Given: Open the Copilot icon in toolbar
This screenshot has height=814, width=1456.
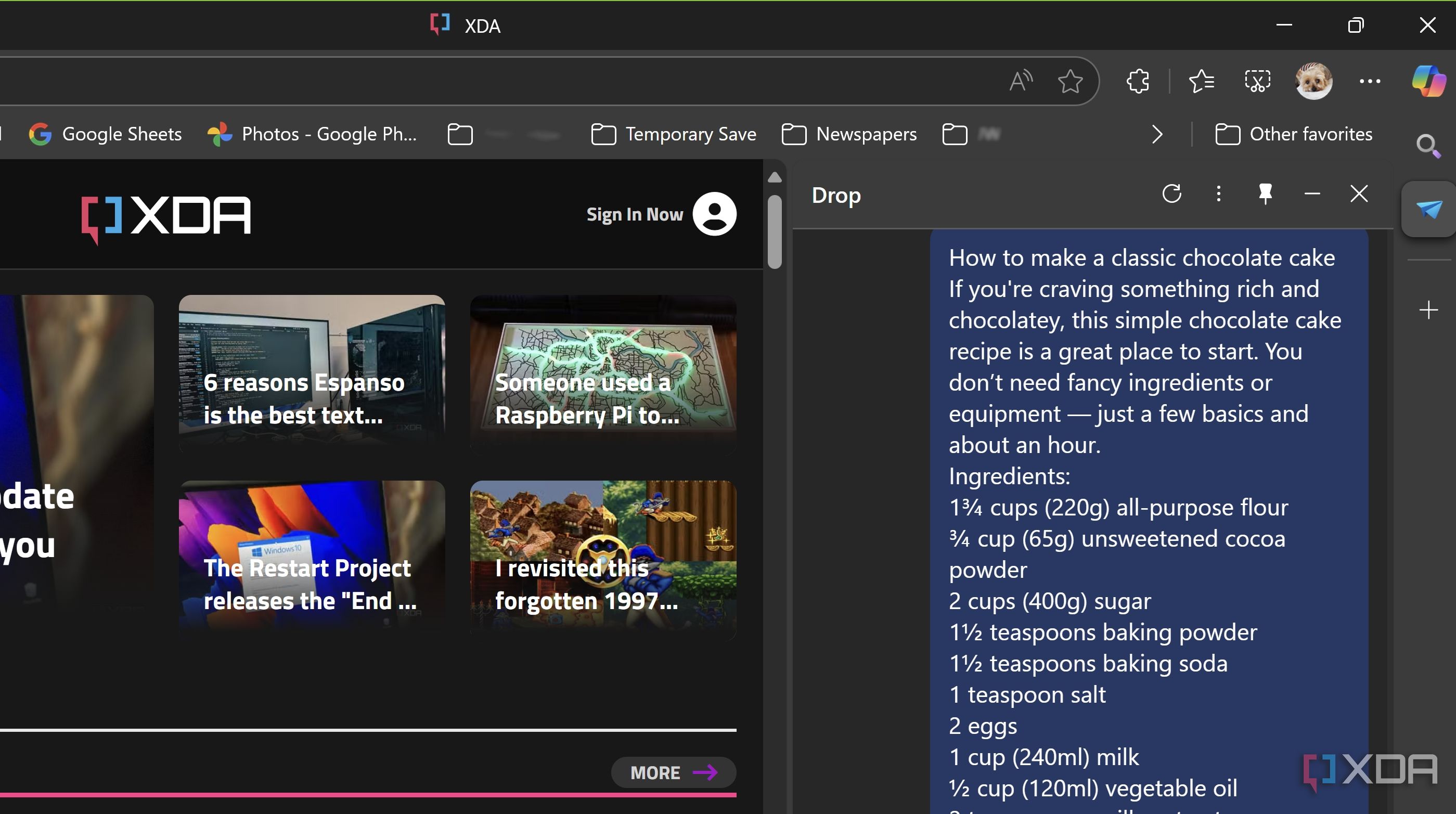Looking at the screenshot, I should click(1428, 81).
